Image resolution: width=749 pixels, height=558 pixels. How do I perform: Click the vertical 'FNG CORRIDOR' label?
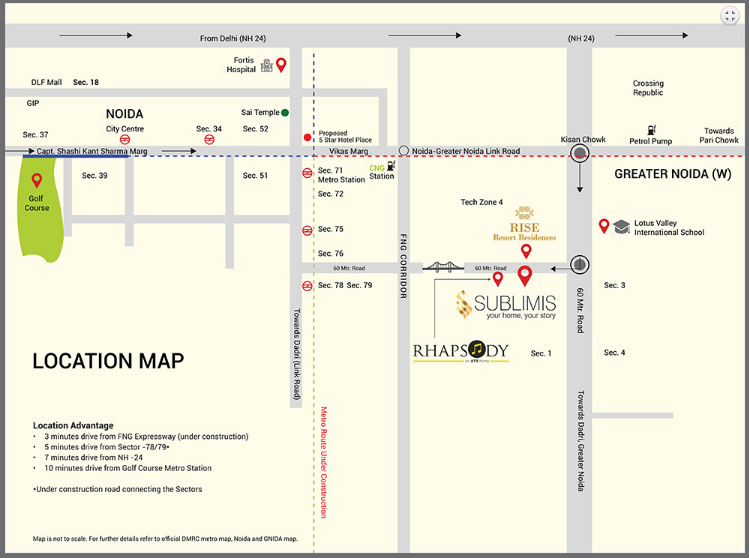(x=403, y=266)
